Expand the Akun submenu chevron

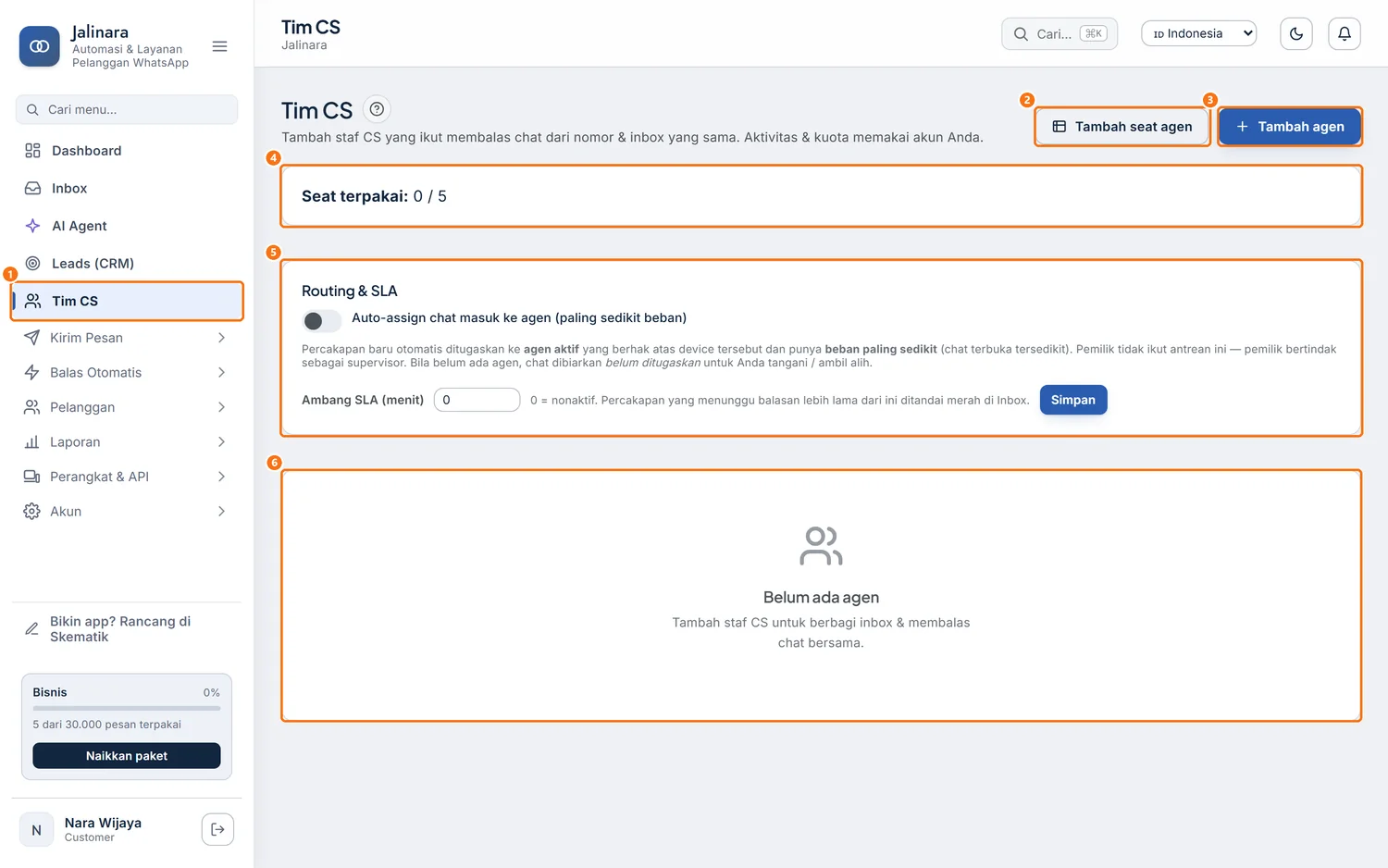point(221,512)
